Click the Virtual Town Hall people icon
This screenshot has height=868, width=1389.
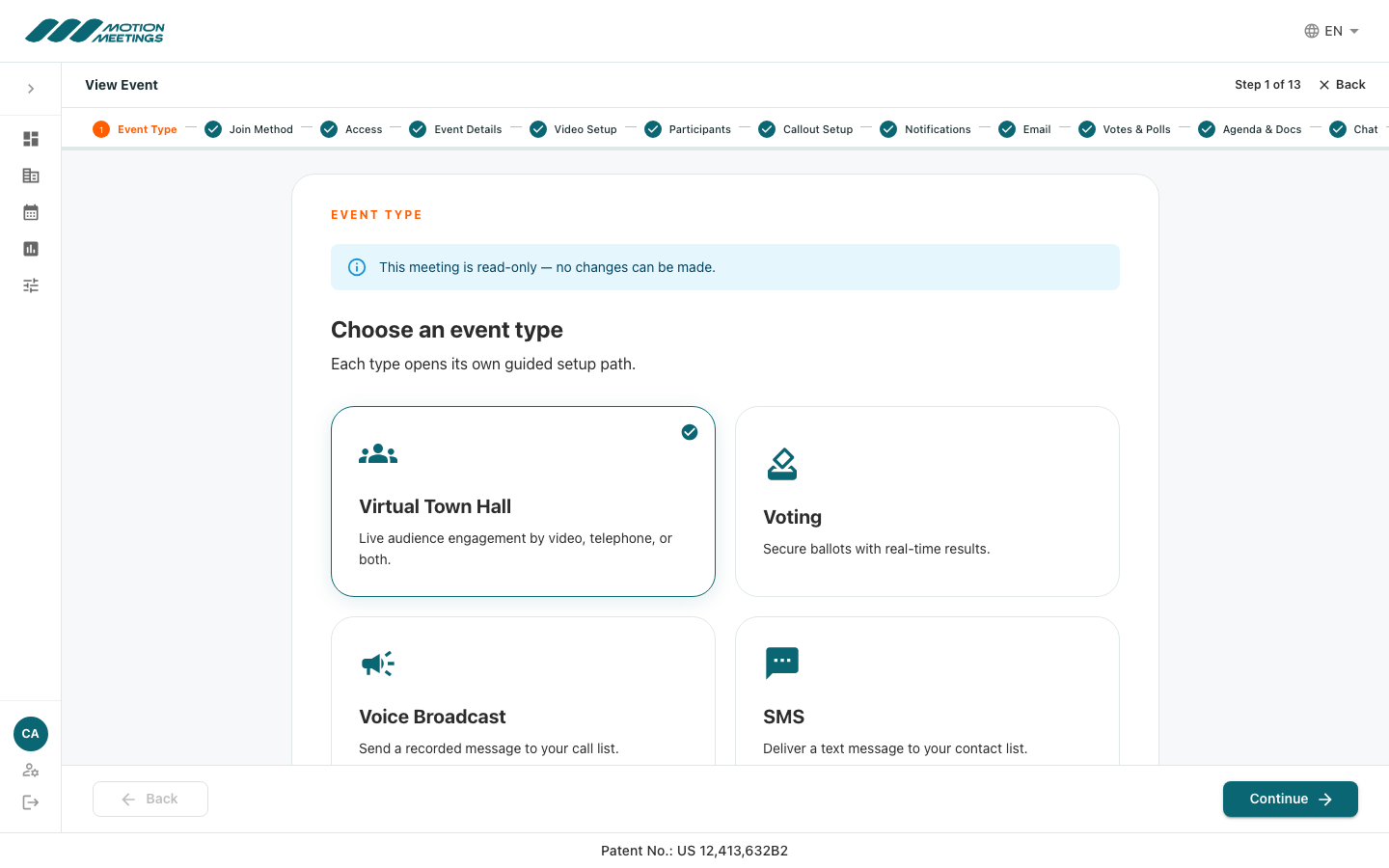378,453
